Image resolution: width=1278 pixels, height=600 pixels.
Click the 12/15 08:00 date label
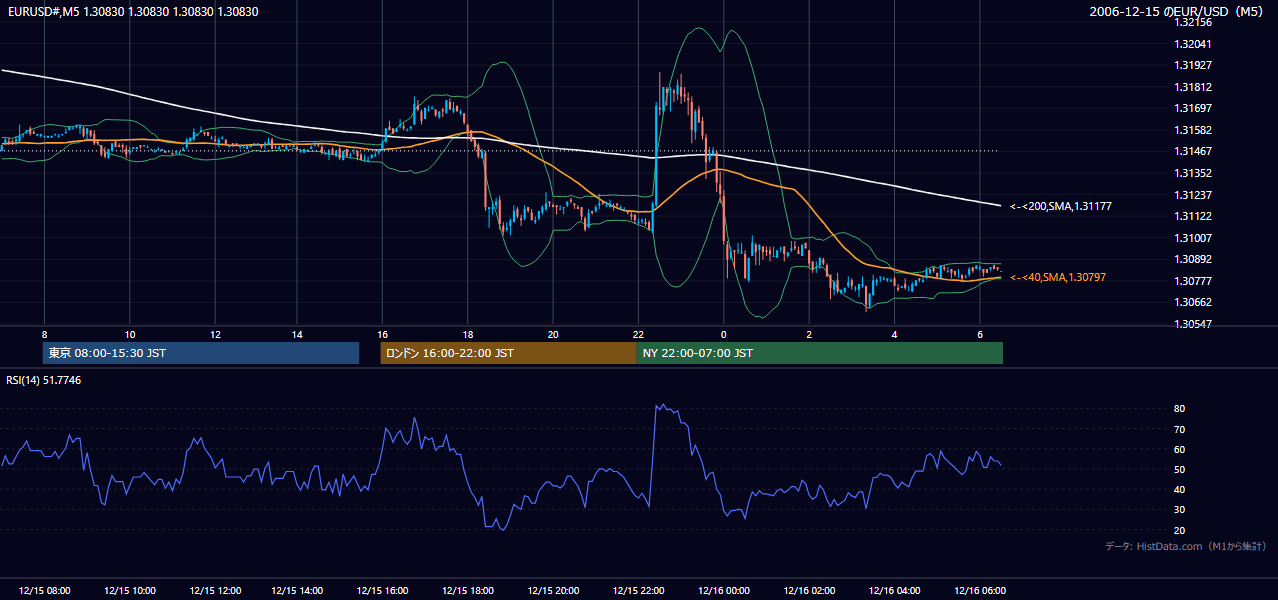click(x=44, y=590)
